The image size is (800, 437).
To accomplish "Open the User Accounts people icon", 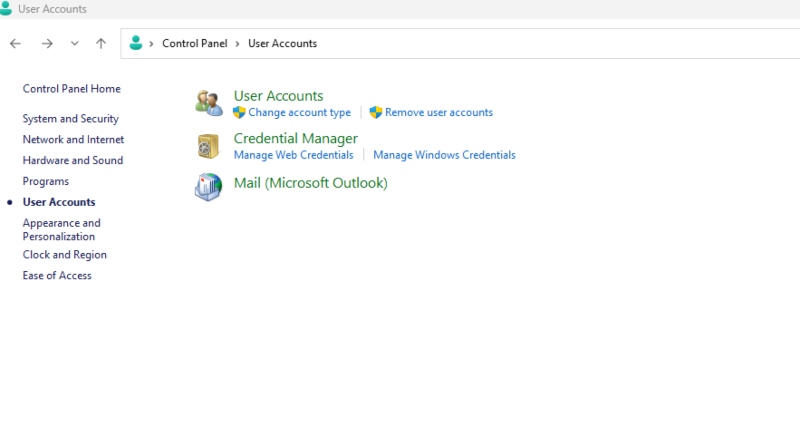I will [209, 103].
